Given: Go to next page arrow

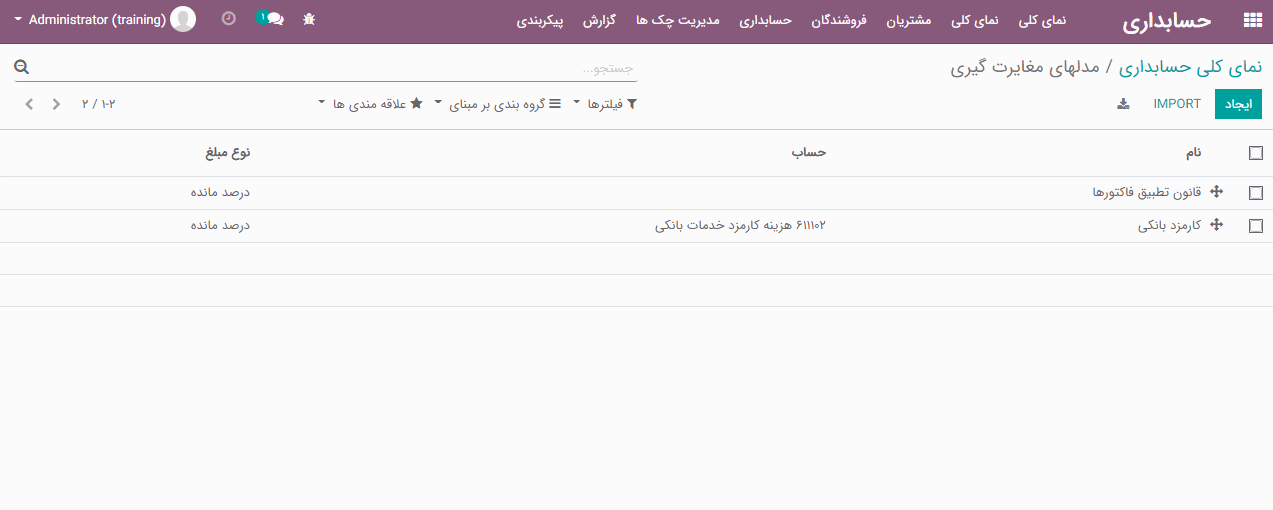Looking at the screenshot, I should pyautogui.click(x=29, y=104).
